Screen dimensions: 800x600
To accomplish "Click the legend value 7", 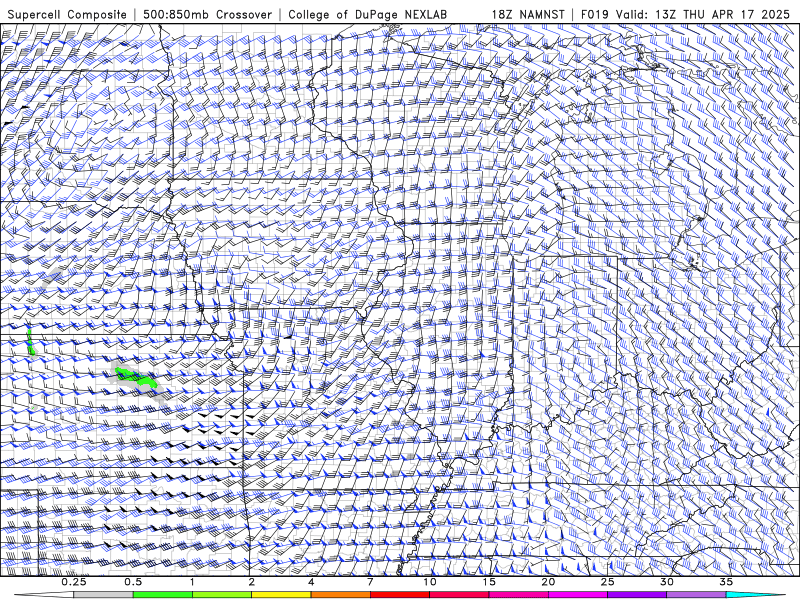I will click(370, 582).
